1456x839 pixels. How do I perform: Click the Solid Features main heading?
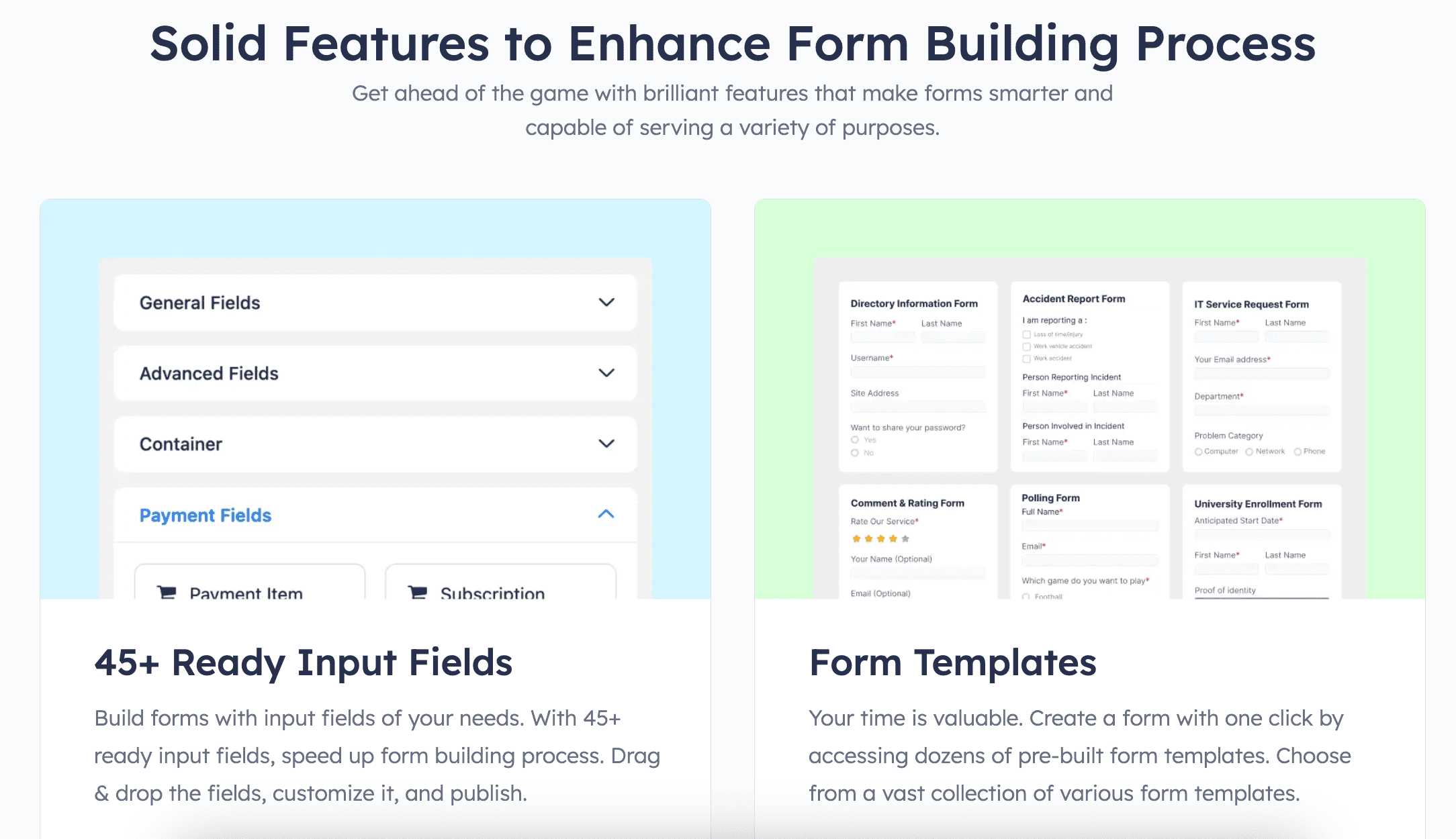pyautogui.click(x=733, y=44)
